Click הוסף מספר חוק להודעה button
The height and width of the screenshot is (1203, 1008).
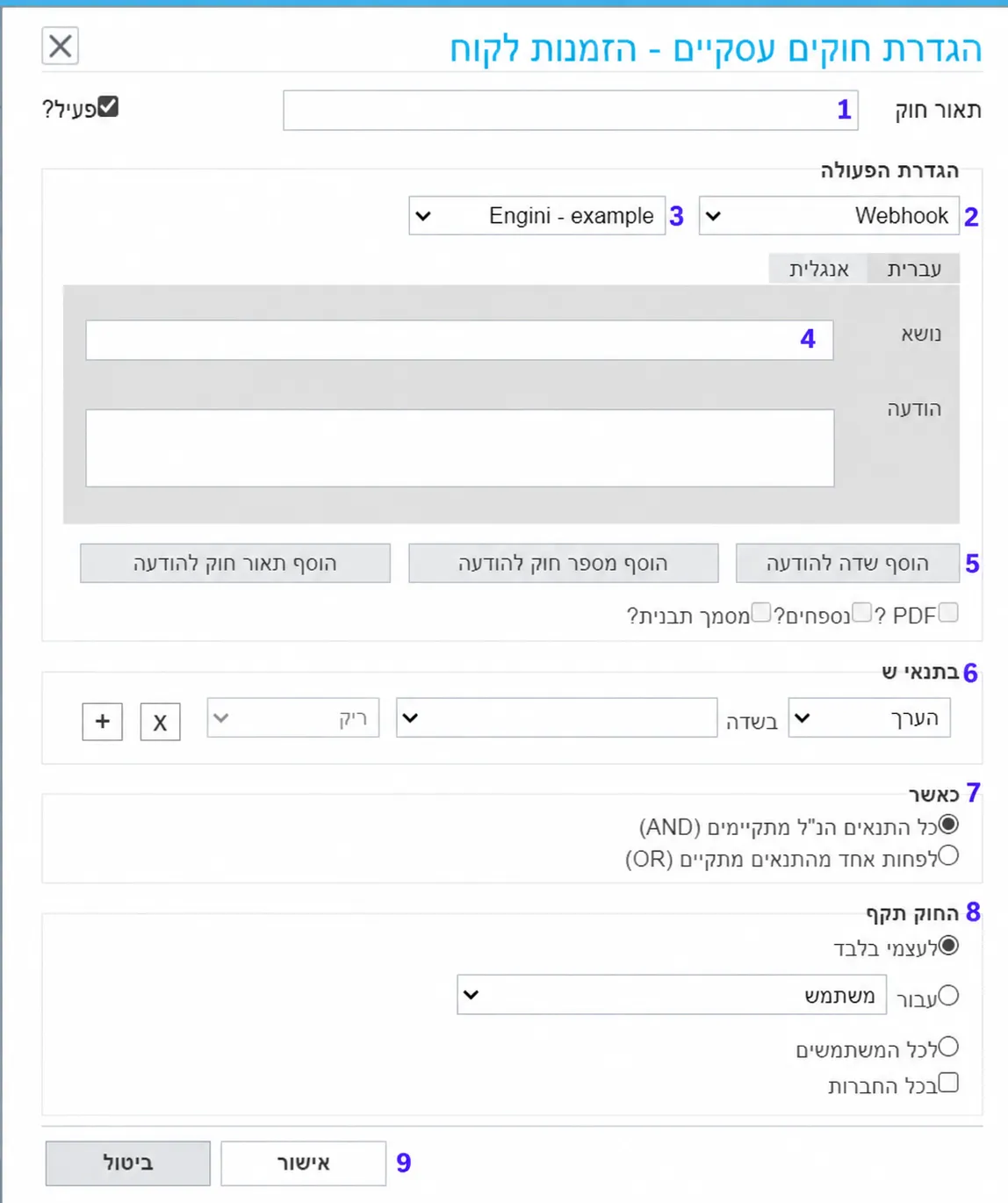pyautogui.click(x=563, y=564)
